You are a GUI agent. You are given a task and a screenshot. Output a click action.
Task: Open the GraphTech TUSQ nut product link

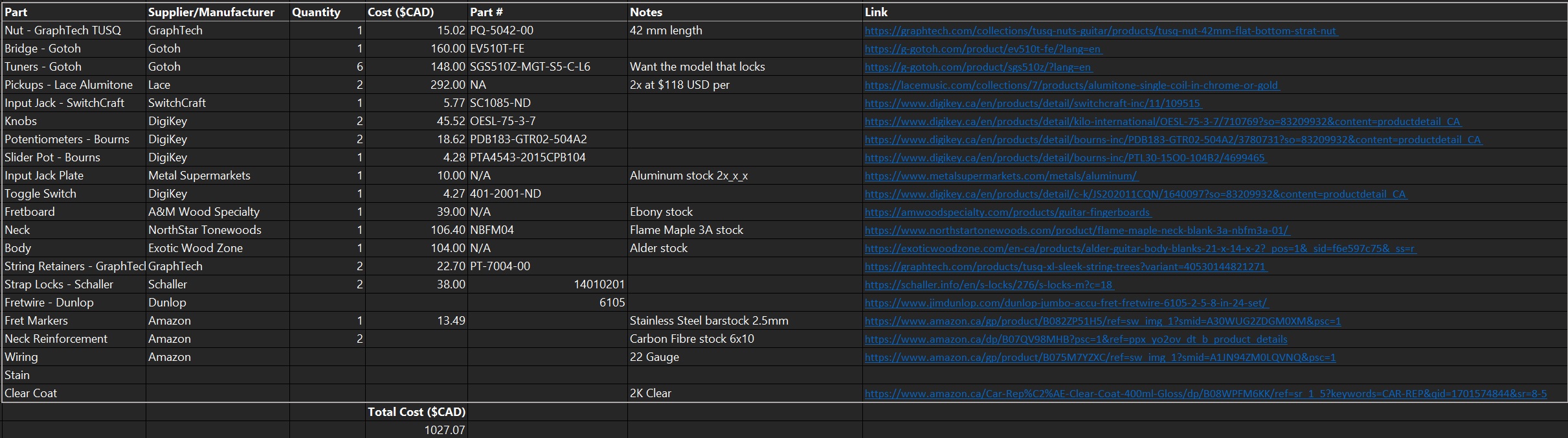(x=1101, y=31)
